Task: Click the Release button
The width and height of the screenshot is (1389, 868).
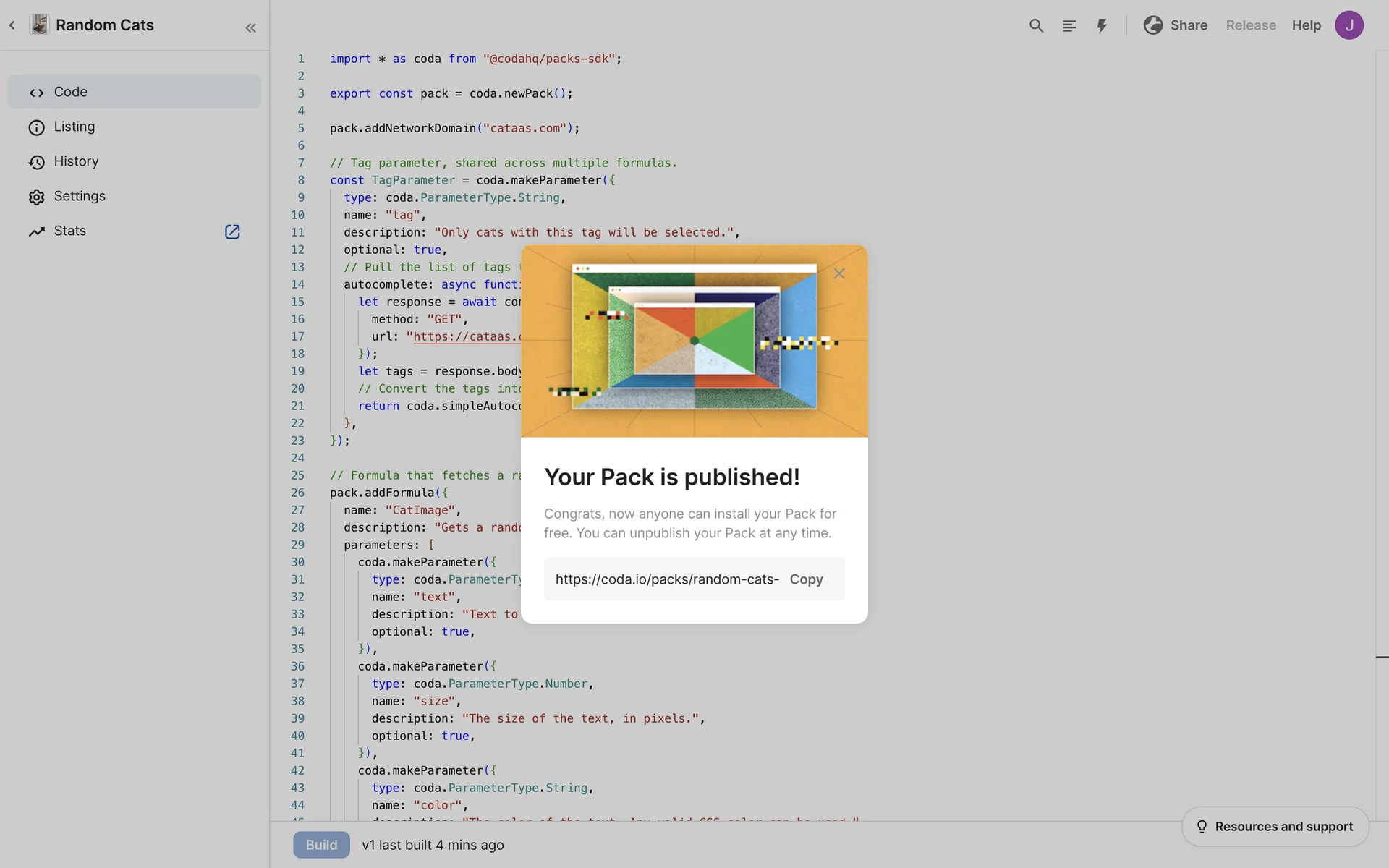Action: tap(1250, 25)
